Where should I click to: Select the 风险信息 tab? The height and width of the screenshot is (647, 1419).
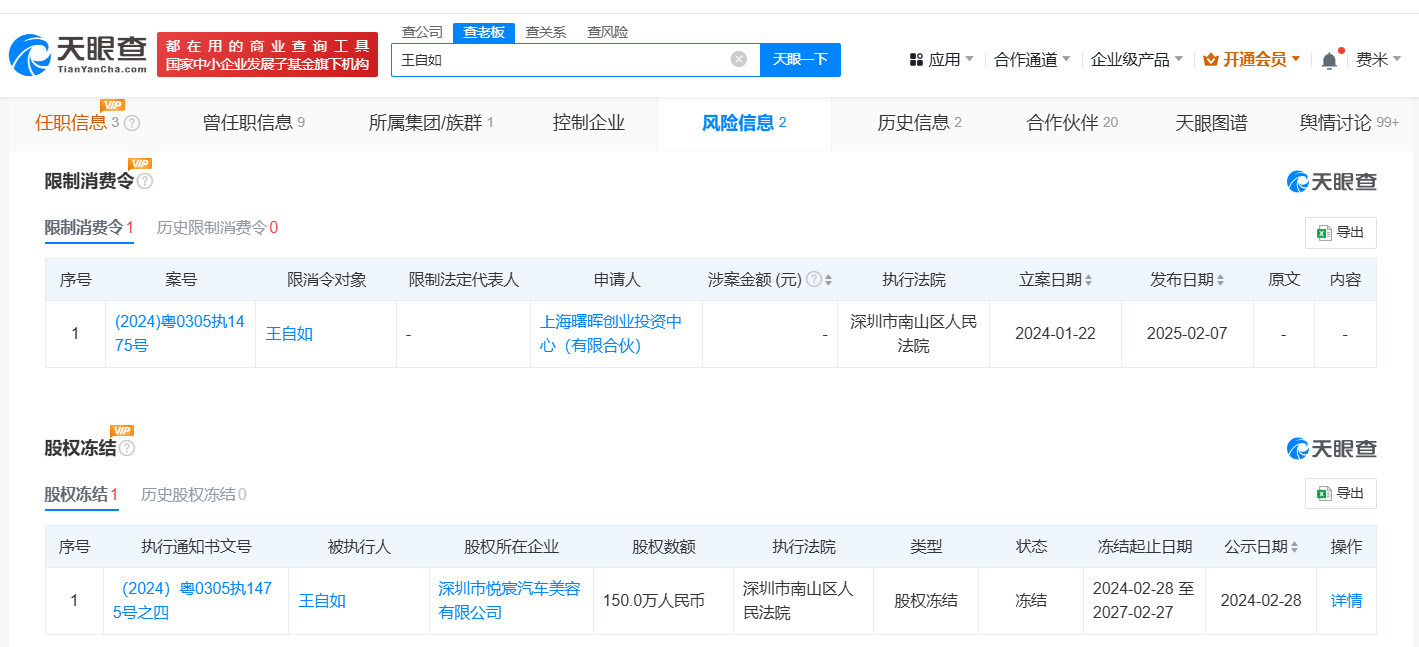coord(744,123)
